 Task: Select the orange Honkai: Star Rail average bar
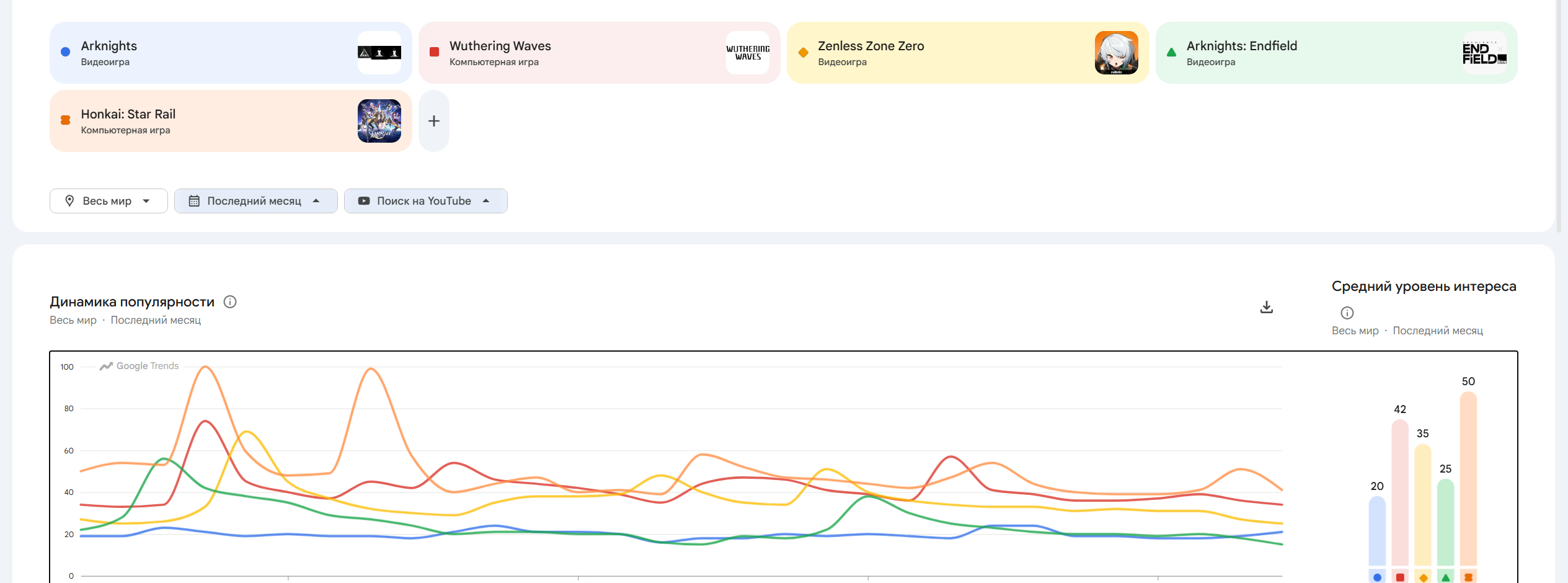[1469, 479]
